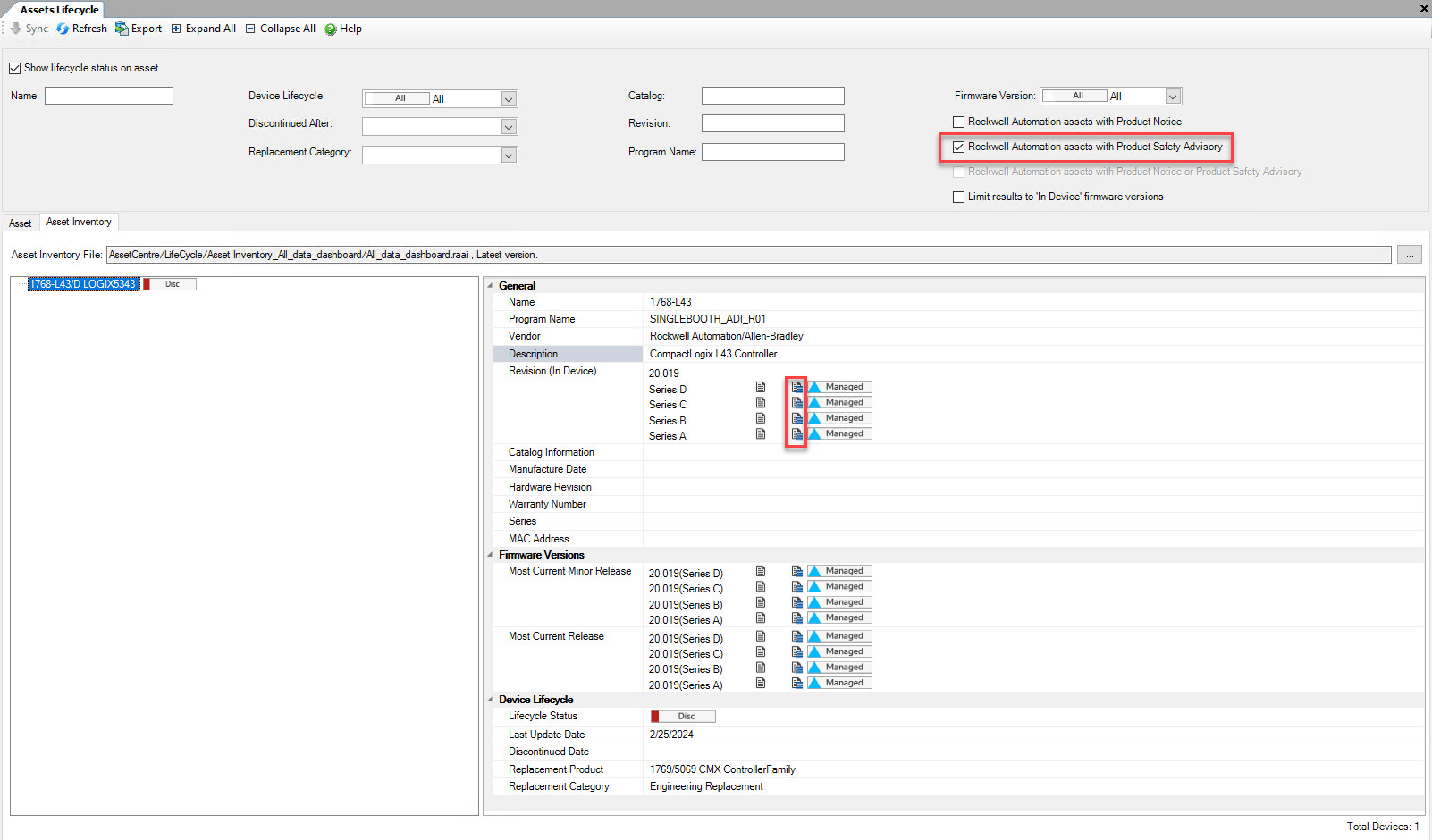Viewport: 1432px width, 840px height.
Task: Open the Device Lifecycle dropdown
Action: [x=509, y=99]
